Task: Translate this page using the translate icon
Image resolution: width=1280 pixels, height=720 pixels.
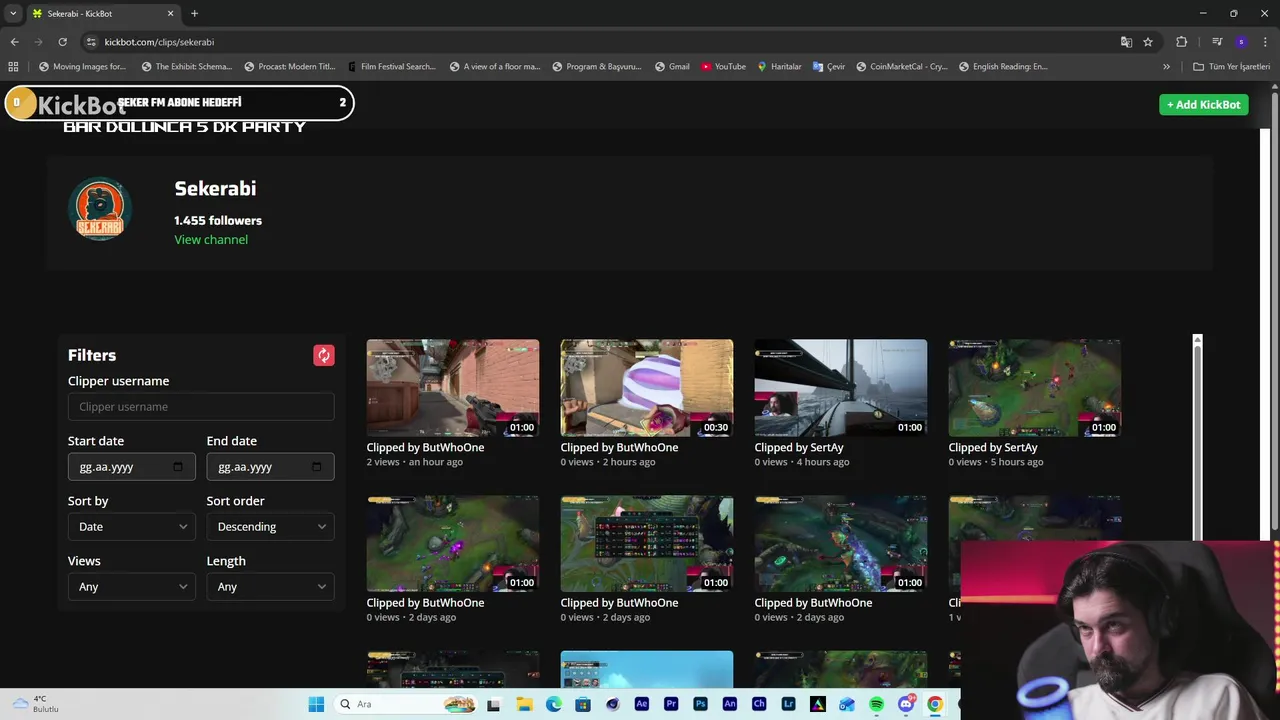Action: (1126, 42)
